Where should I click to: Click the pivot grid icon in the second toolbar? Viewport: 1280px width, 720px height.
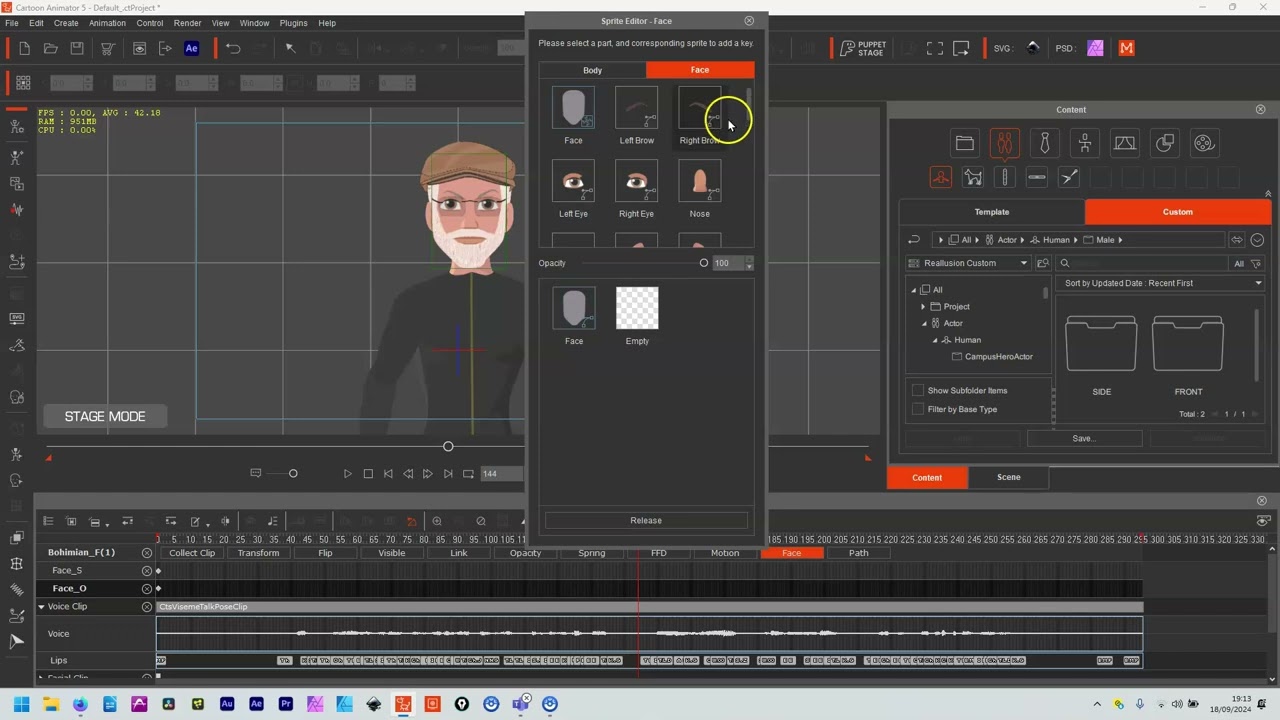(x=23, y=83)
